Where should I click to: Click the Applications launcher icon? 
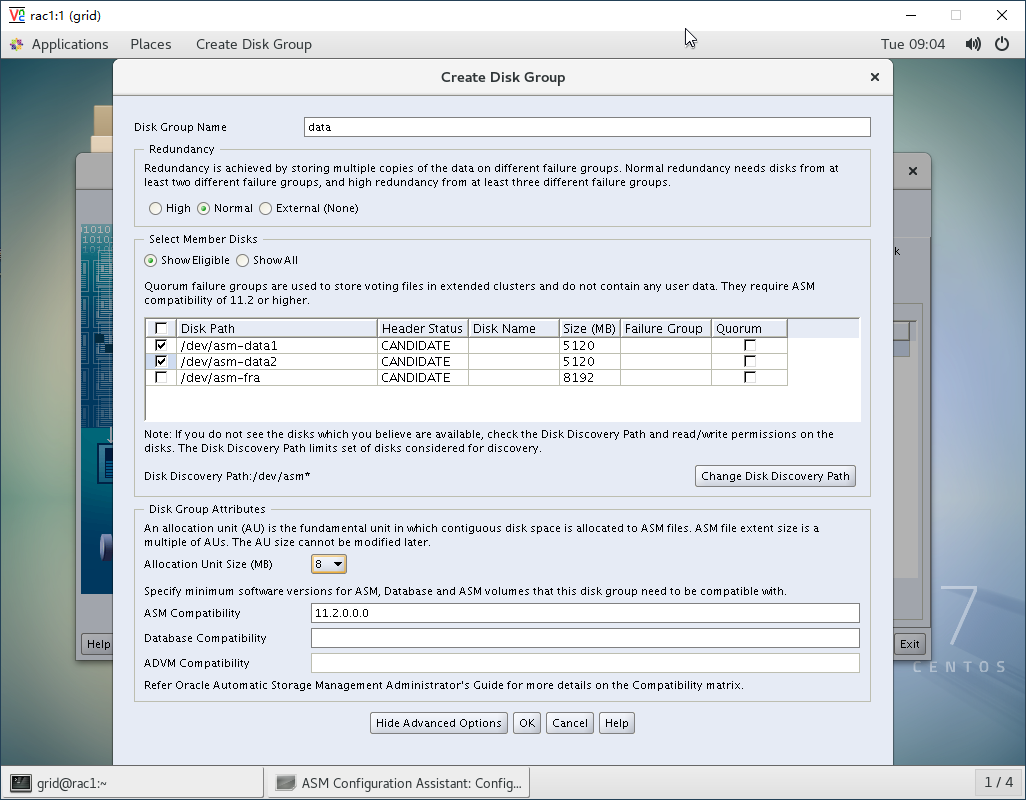[17, 44]
